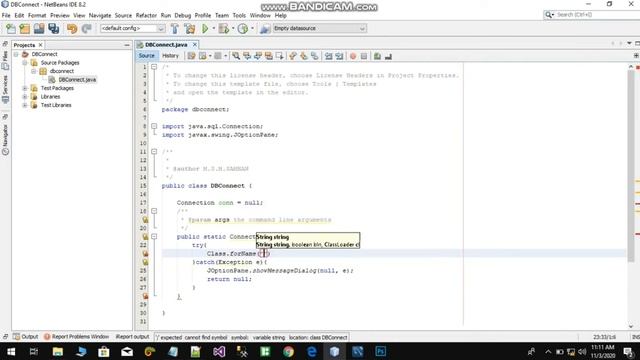Click the Profile Project toolbar icon
Viewport: 640px width, 360px height.
click(x=243, y=28)
